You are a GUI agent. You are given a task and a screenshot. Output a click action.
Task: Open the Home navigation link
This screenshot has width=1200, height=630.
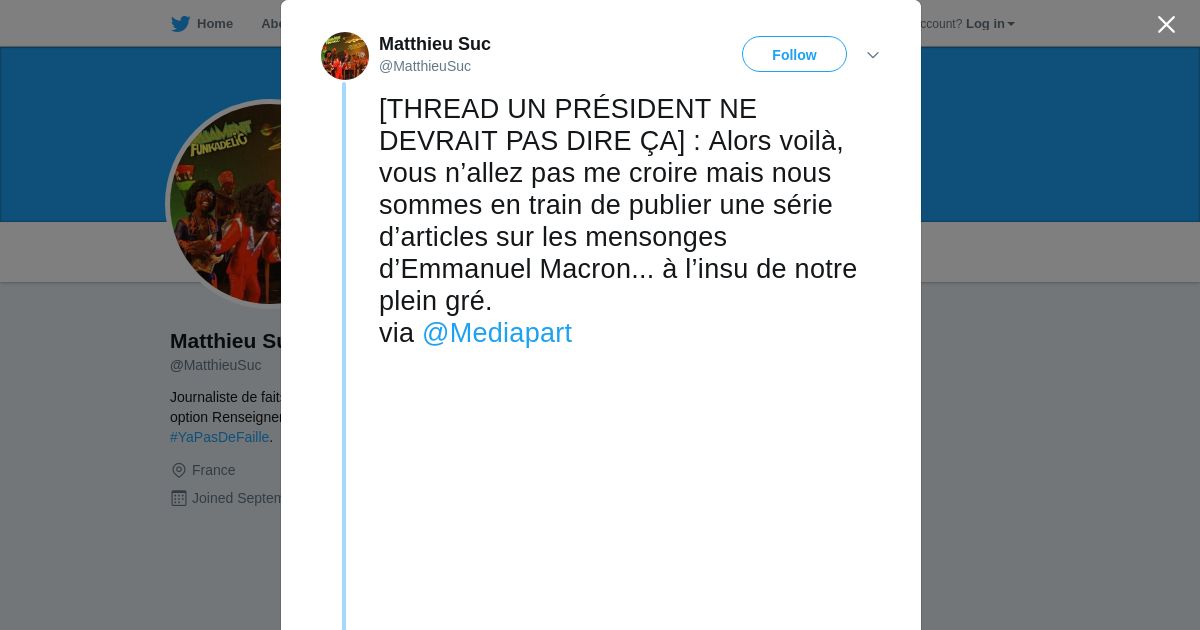pos(214,24)
